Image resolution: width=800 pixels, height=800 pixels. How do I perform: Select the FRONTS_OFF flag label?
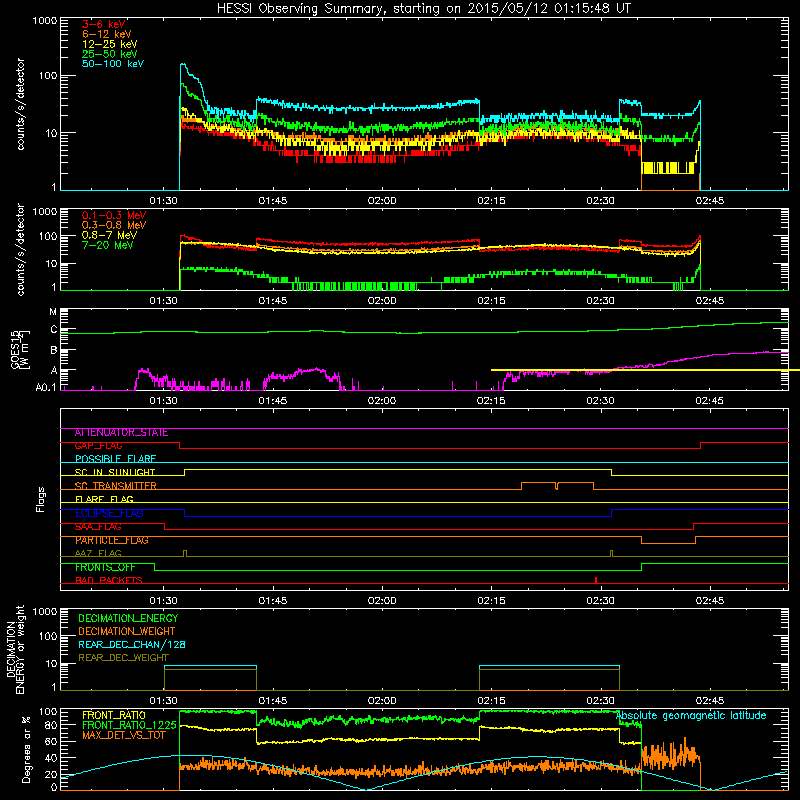coord(105,567)
